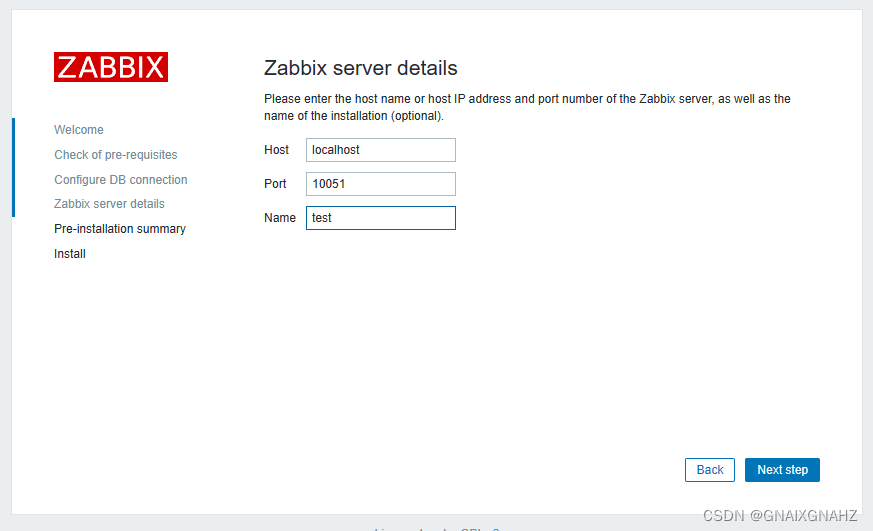The image size is (873, 531).
Task: Select Zabbix server details step
Action: [x=109, y=204]
